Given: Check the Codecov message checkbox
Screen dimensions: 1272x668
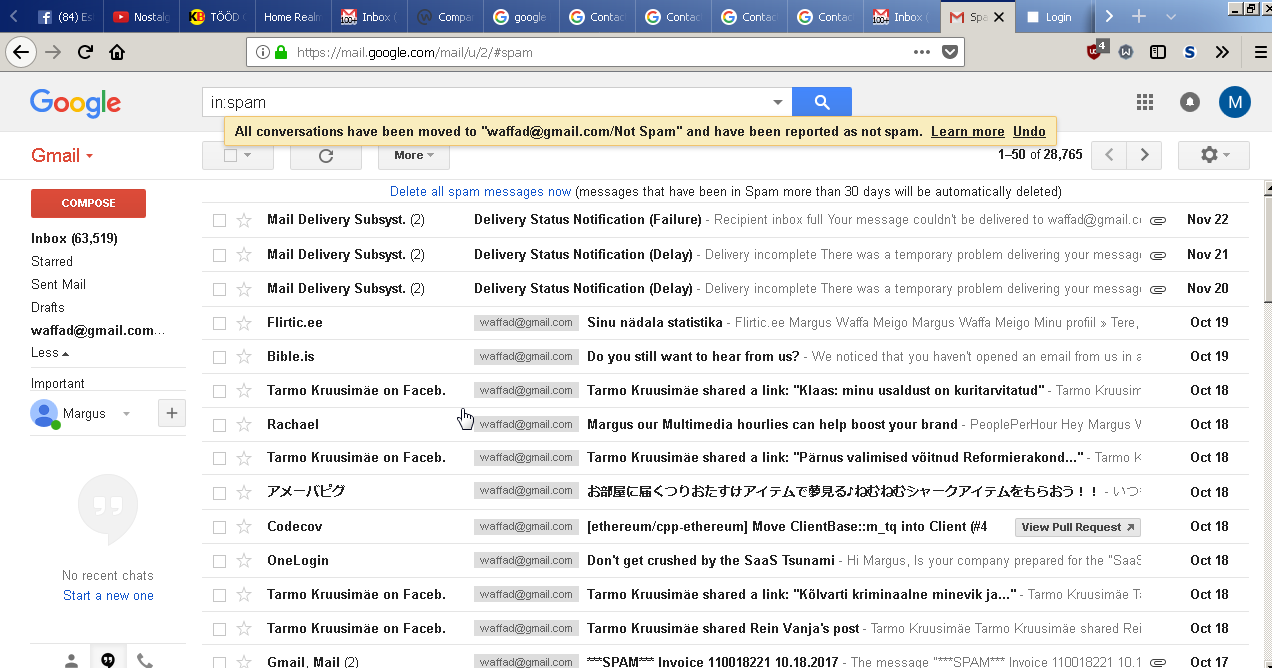Looking at the screenshot, I should [219, 527].
